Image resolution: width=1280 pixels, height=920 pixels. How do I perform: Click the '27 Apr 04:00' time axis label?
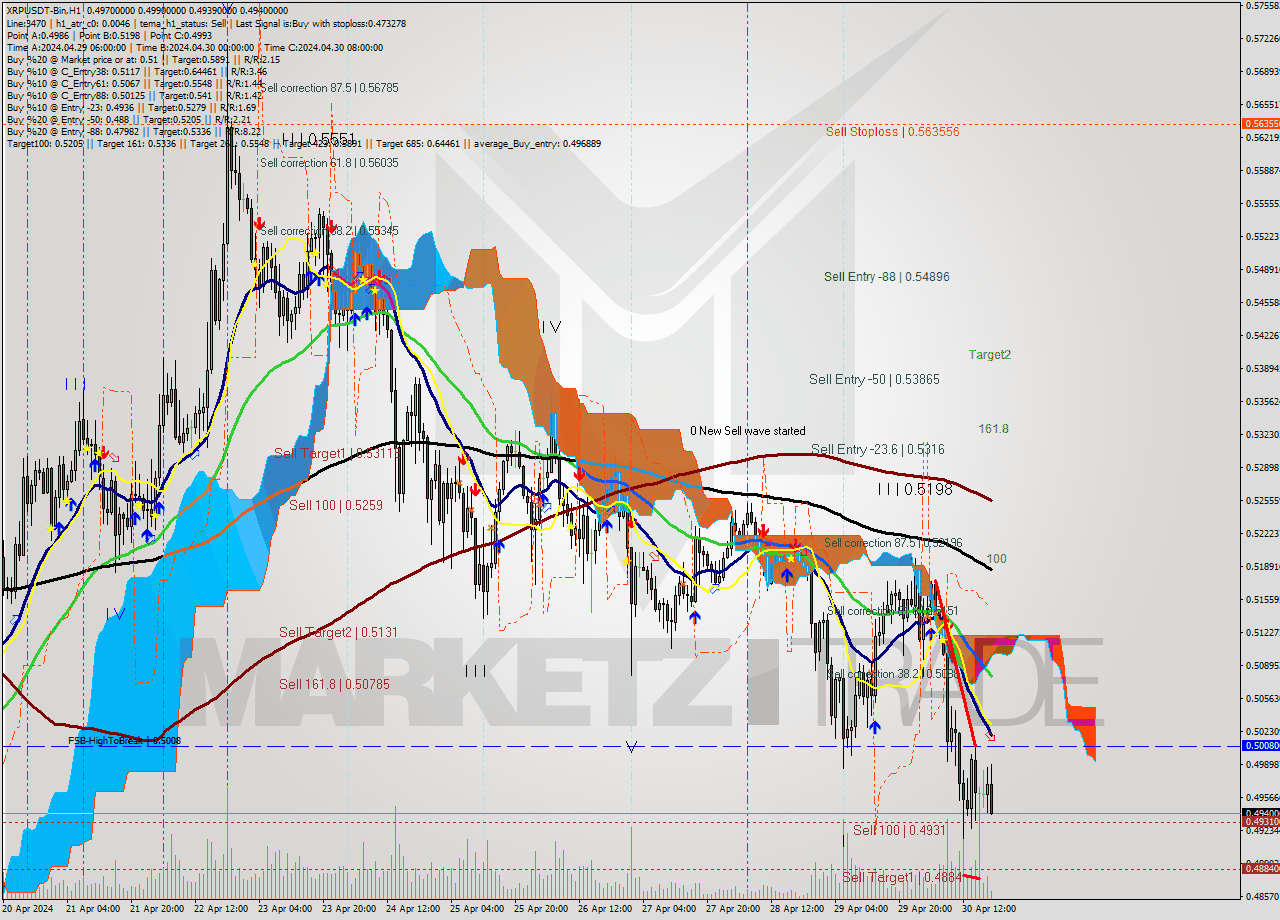coord(669,908)
